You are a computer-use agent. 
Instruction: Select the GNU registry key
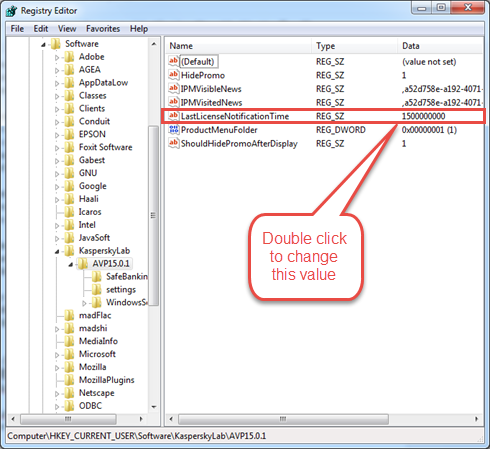(x=88, y=173)
